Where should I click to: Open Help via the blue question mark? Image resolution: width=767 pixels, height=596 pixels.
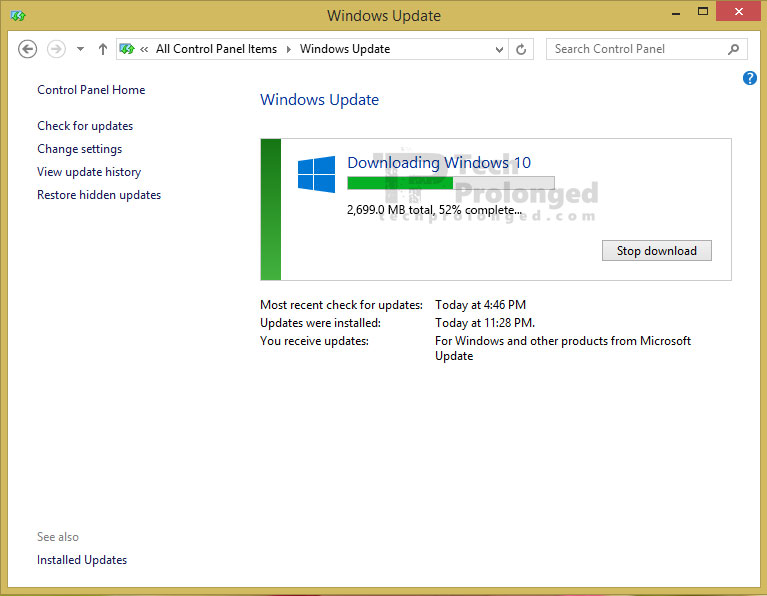(x=749, y=78)
